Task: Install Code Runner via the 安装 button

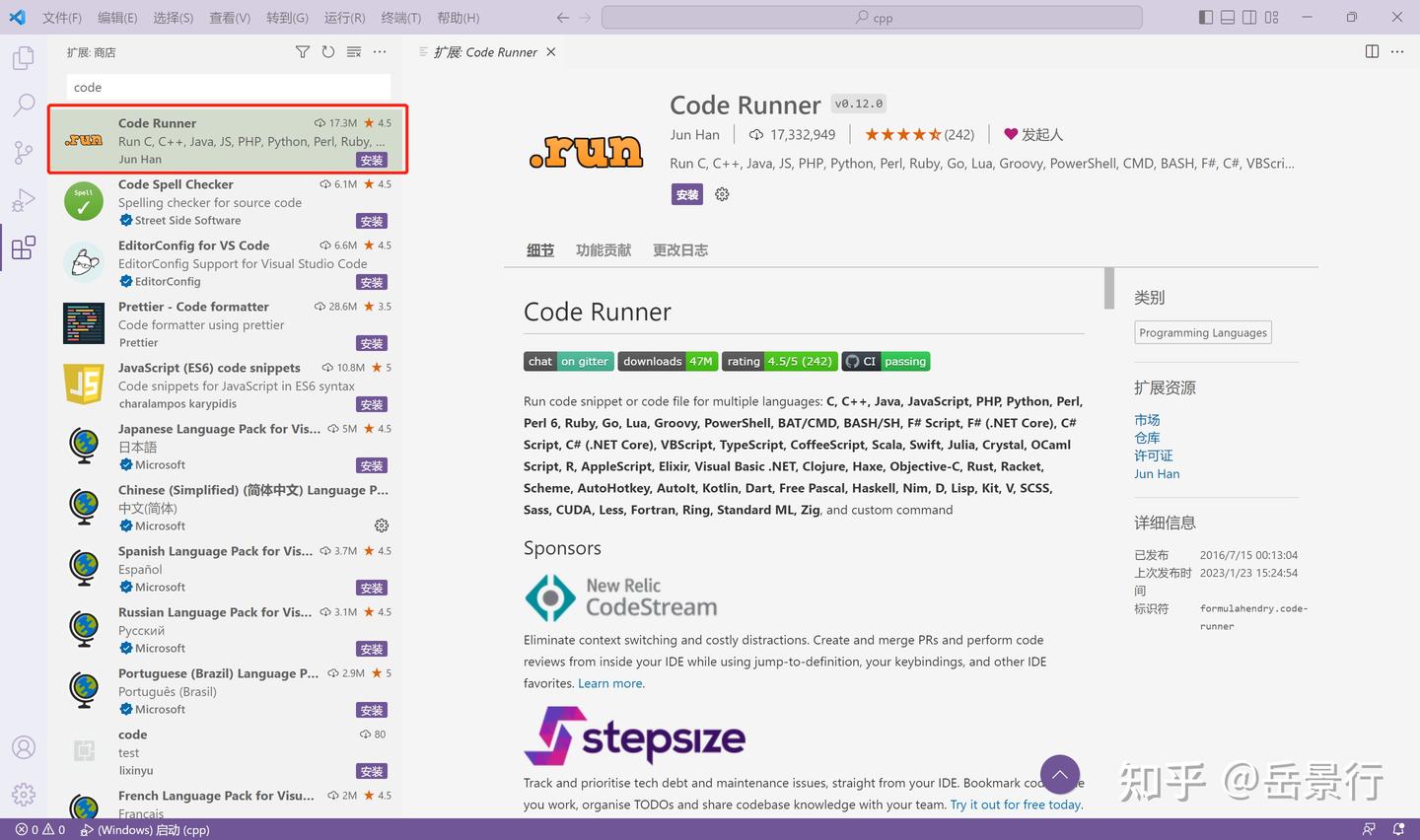Action: point(686,194)
